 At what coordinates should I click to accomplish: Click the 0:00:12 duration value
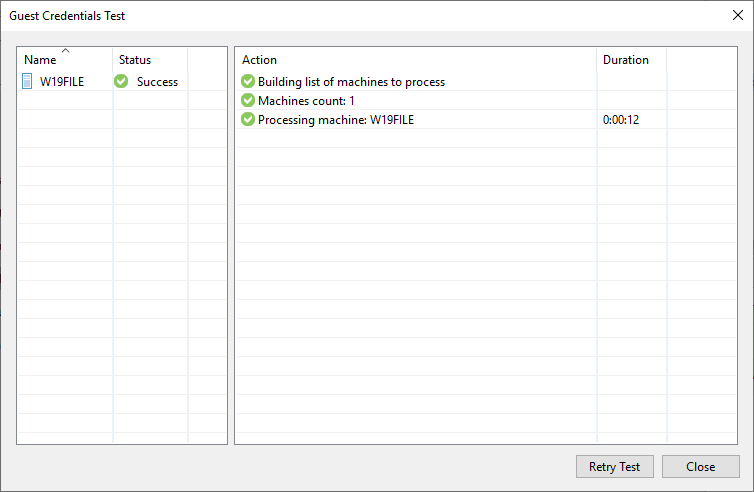click(x=621, y=120)
